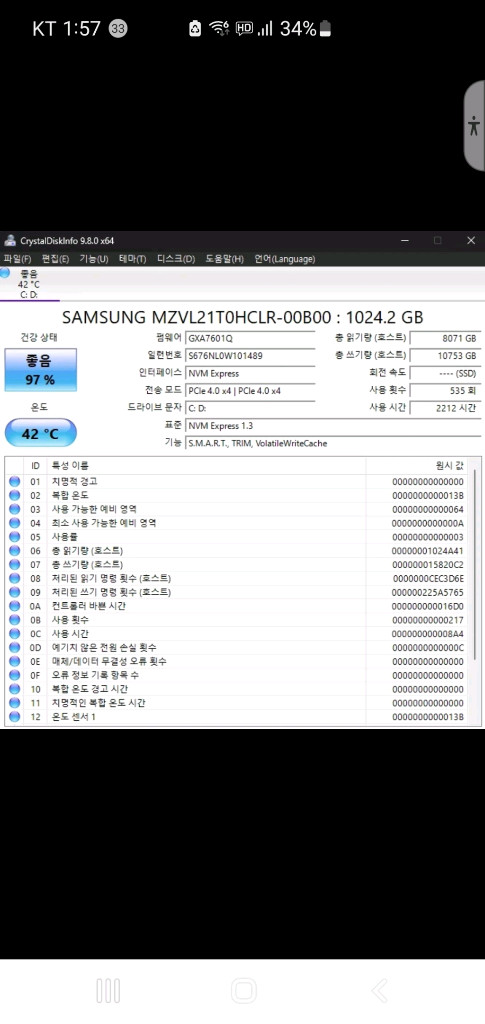Screen dimensions: 485x1024
Task: Click the status circle for ID 07
Action: [14, 564]
